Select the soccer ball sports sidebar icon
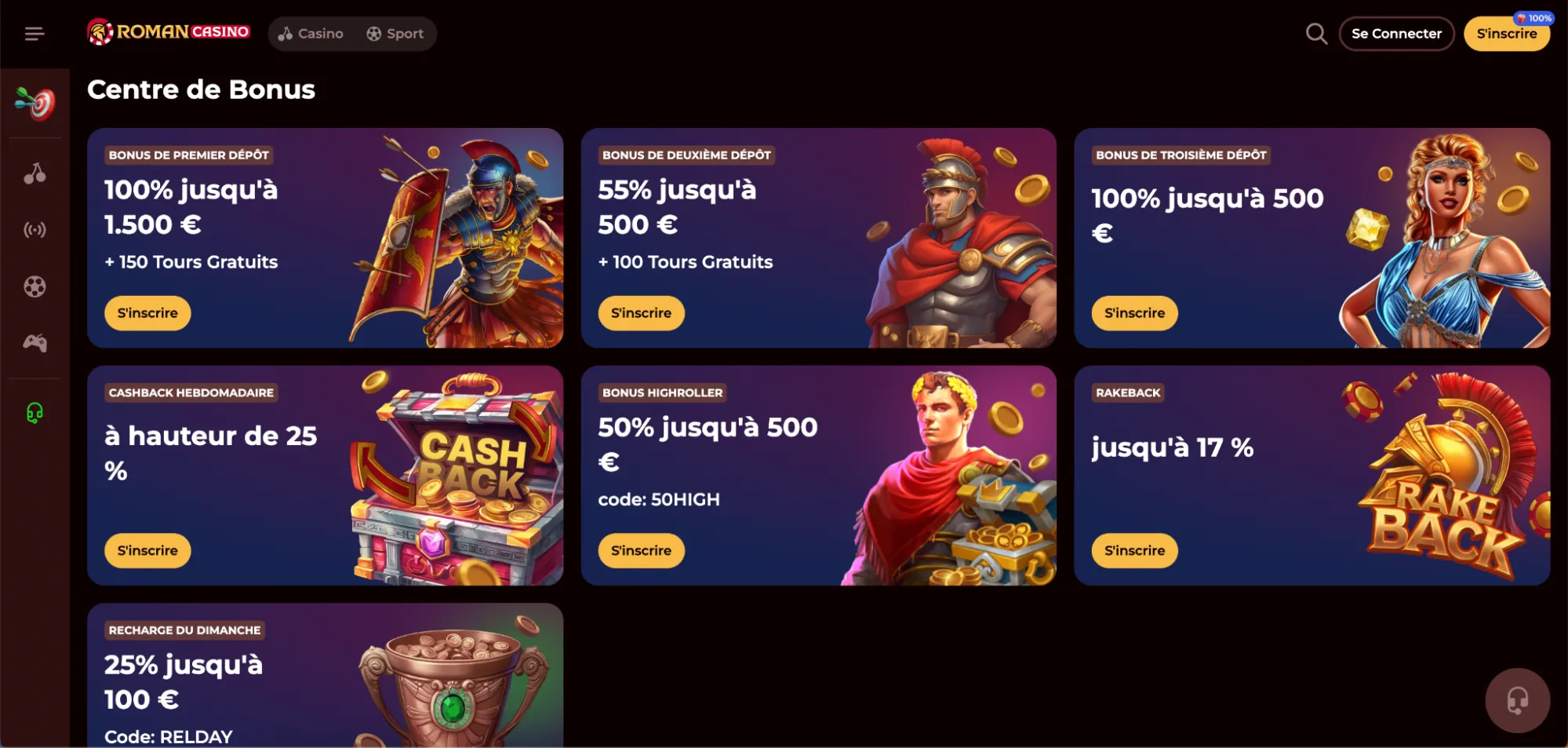 35,286
